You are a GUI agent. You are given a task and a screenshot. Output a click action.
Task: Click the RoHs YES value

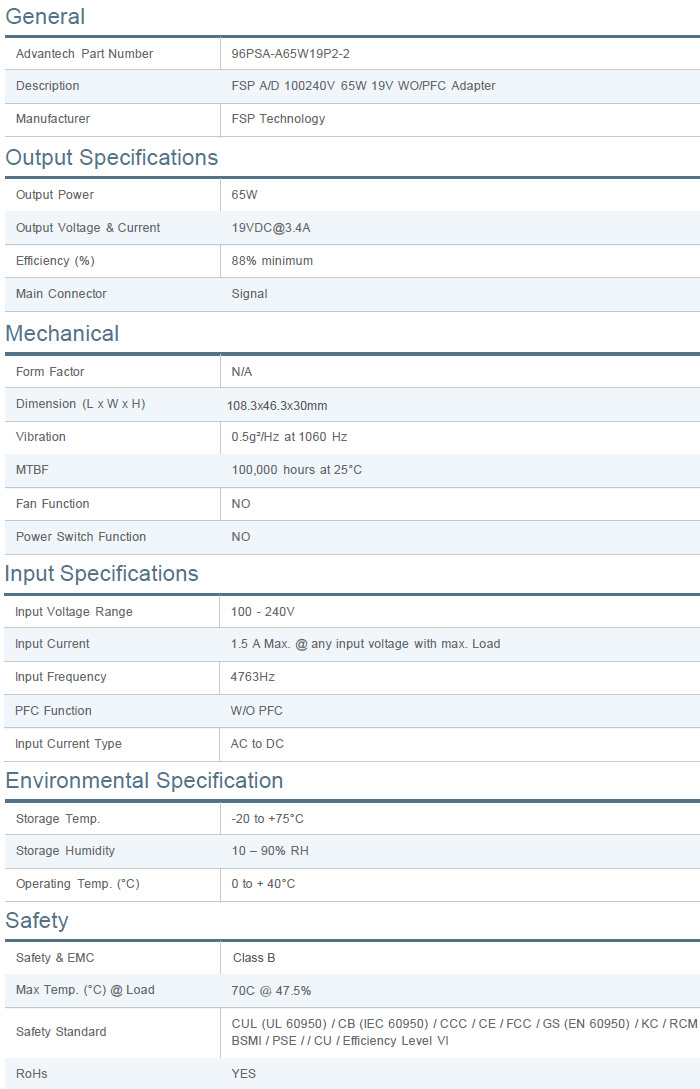click(x=243, y=1074)
